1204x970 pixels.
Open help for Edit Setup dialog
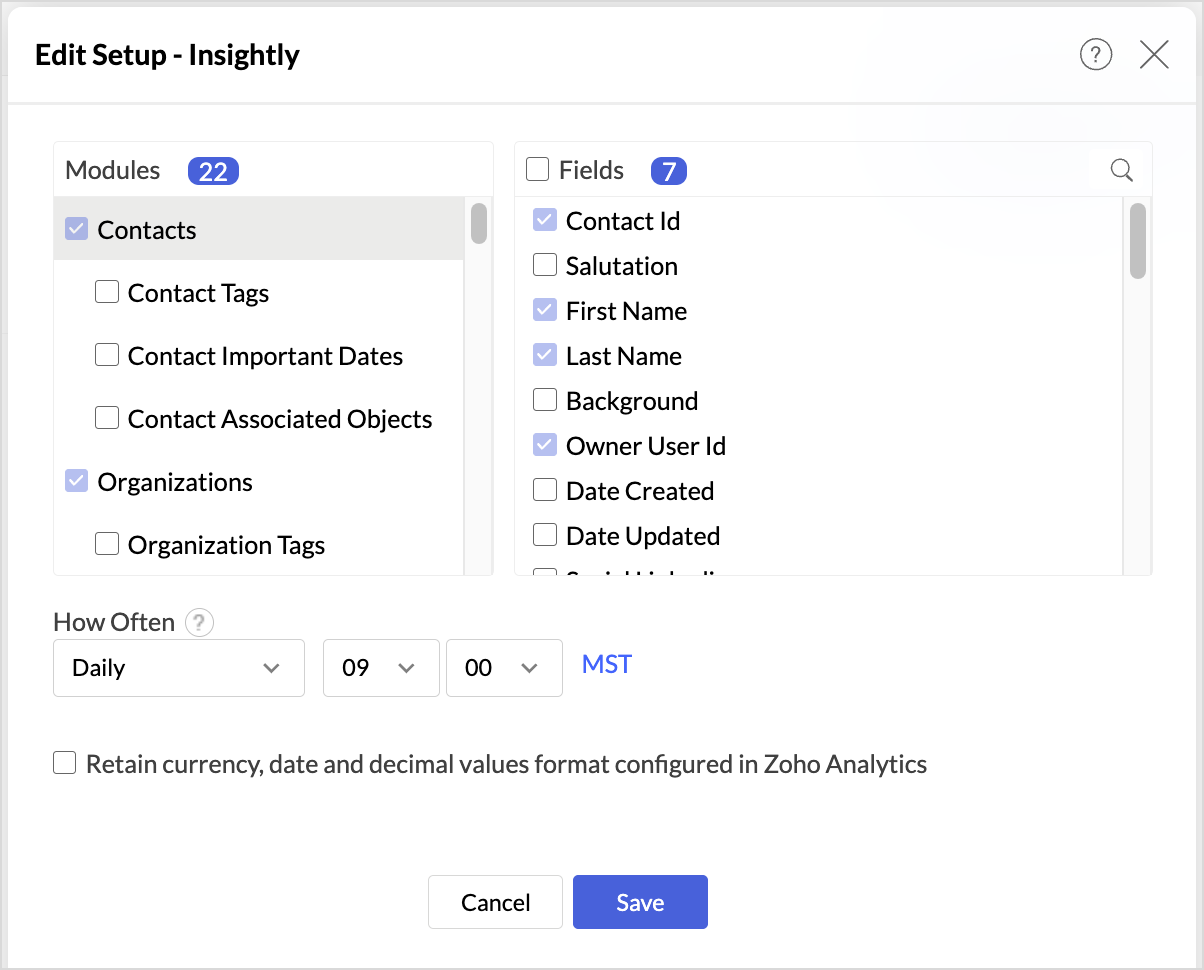(1096, 55)
